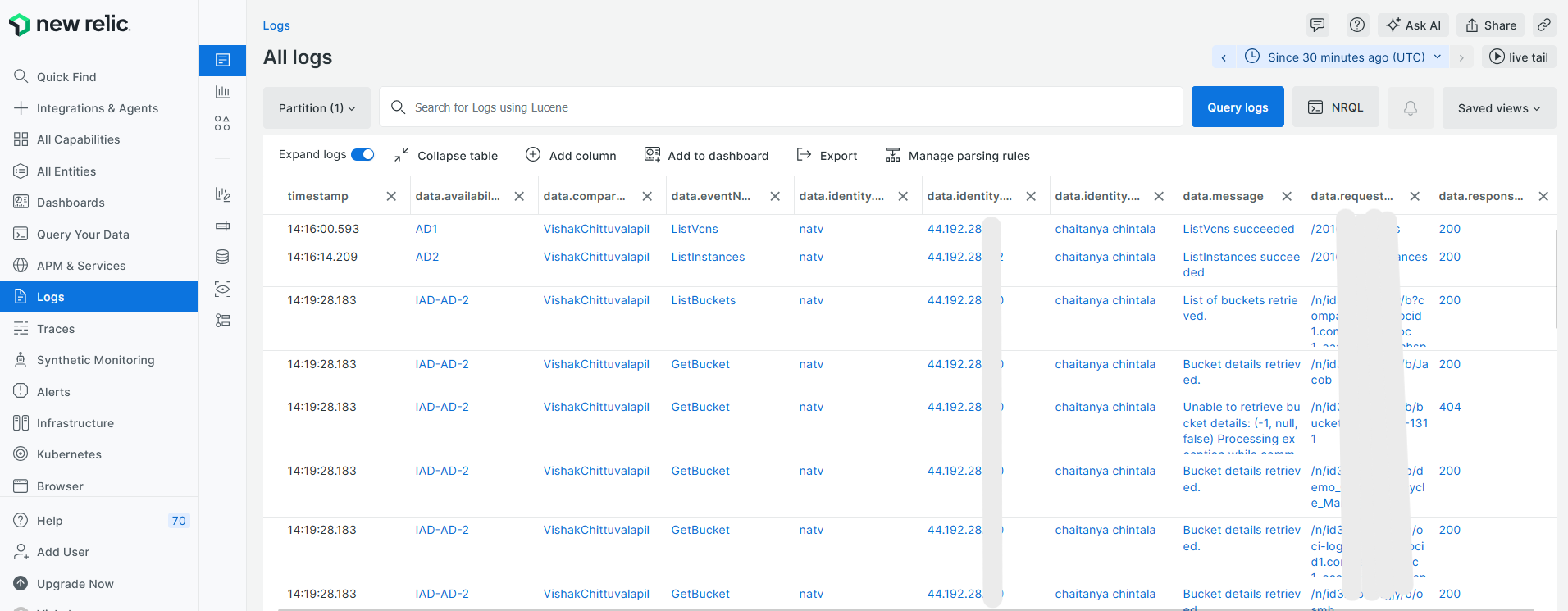
Task: Open the NRQL button
Action: (1335, 107)
